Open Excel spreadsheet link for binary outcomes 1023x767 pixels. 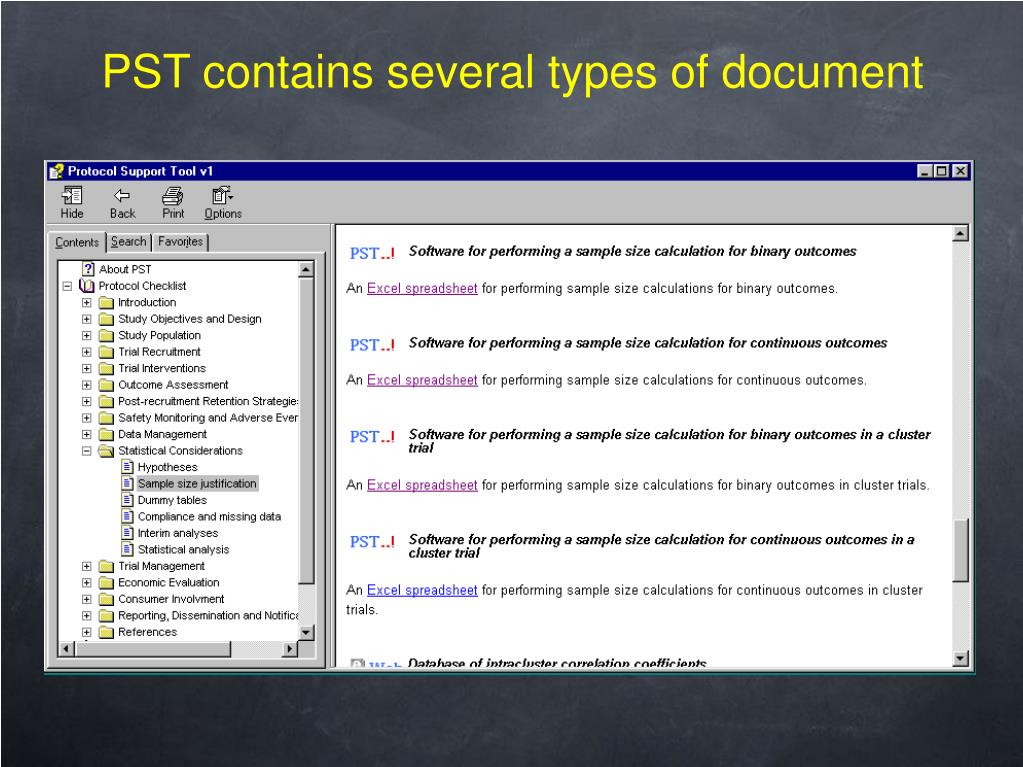[422, 288]
